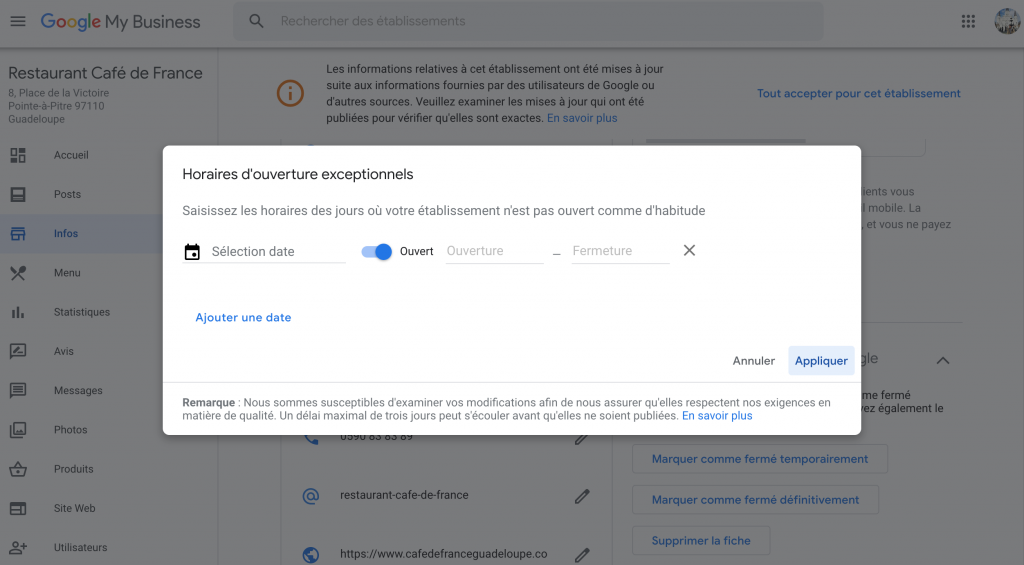Click the calendar icon beside Sélection date
Viewport: 1024px width, 565px height.
coord(192,252)
